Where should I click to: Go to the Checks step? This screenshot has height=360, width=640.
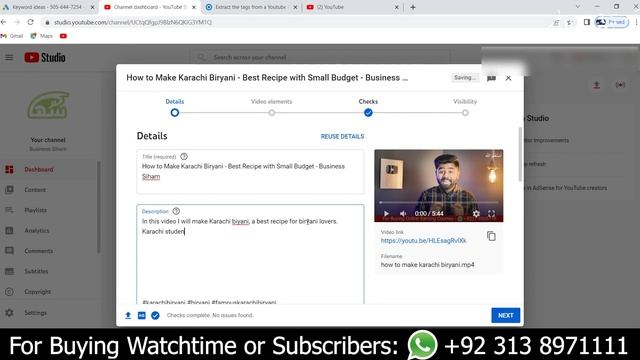coord(368,108)
